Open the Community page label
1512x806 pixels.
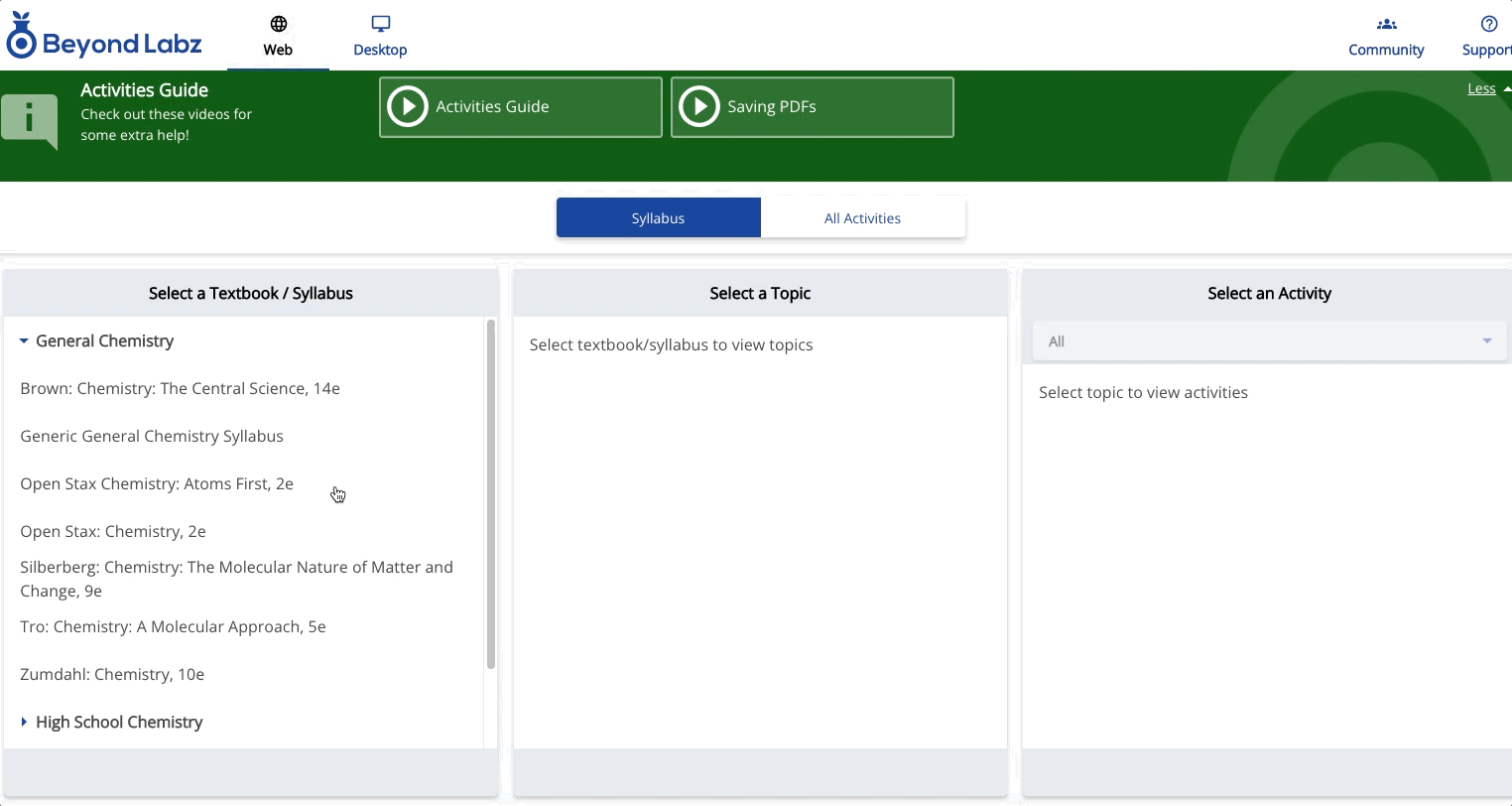(x=1386, y=50)
